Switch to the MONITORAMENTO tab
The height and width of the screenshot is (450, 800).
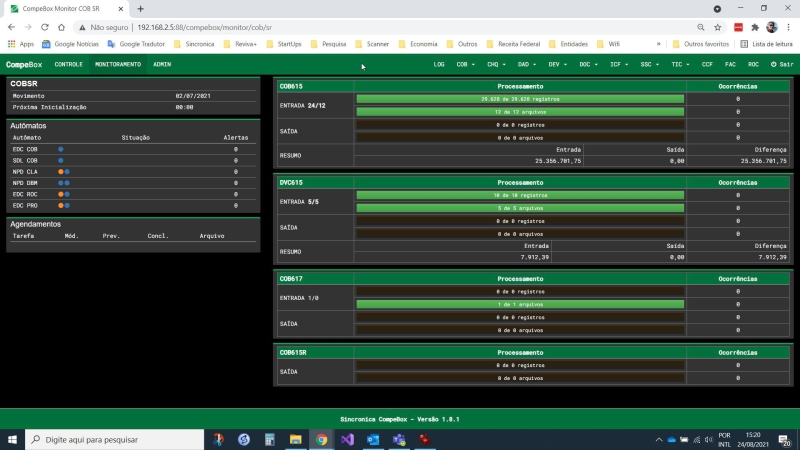pyautogui.click(x=118, y=65)
